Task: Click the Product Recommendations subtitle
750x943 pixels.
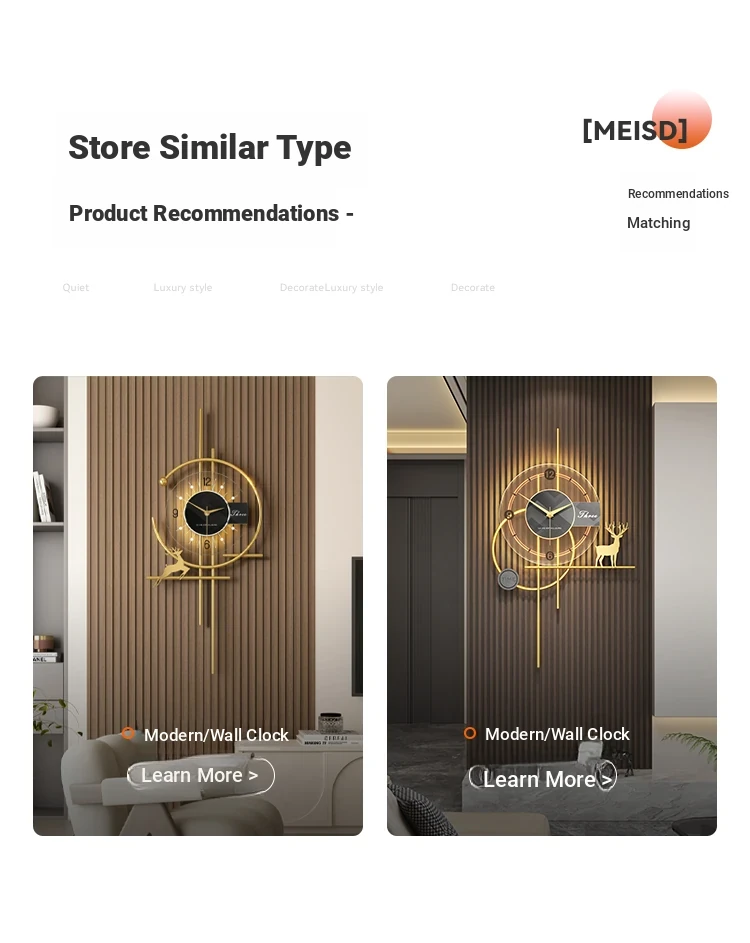Action: pyautogui.click(x=211, y=213)
